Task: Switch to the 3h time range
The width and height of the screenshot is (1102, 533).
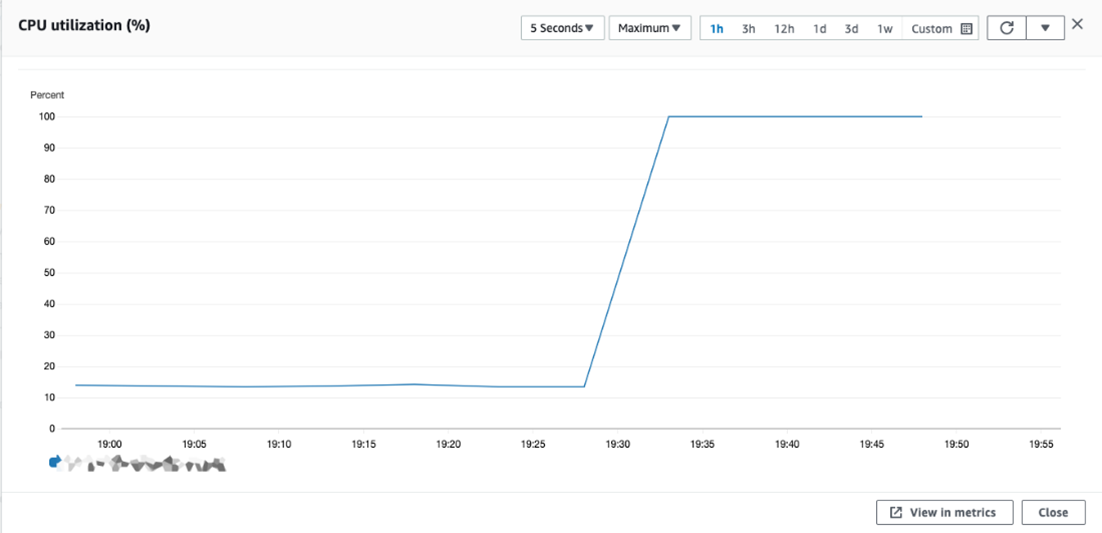Action: click(x=748, y=29)
